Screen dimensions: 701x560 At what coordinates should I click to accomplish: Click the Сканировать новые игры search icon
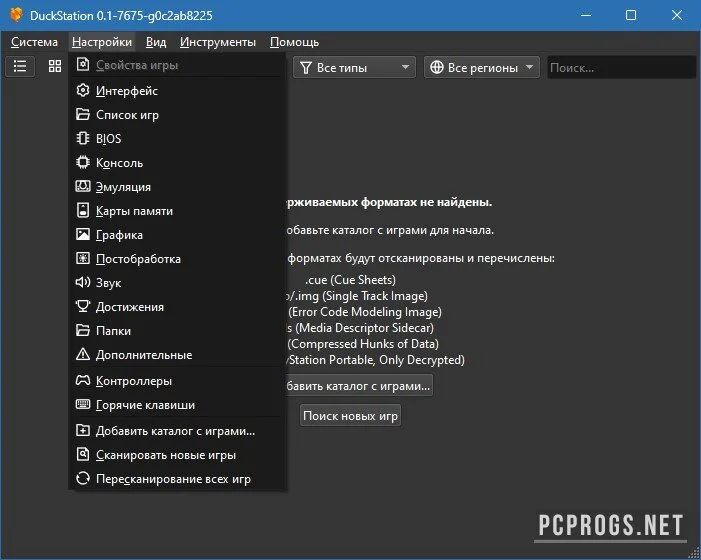click(83, 455)
